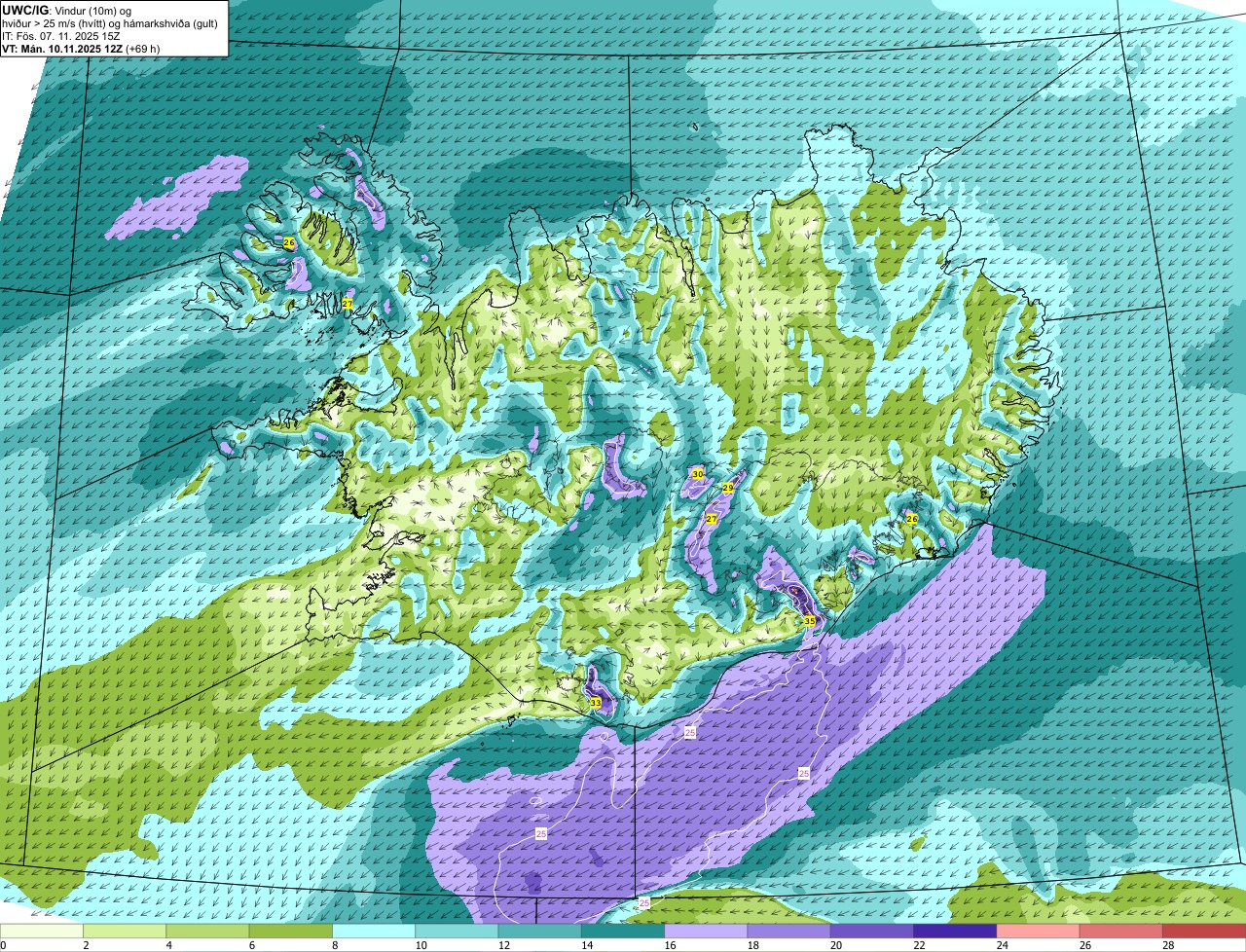1246x952 pixels.
Task: Click the yellow 35 gust label
Action: [x=810, y=620]
